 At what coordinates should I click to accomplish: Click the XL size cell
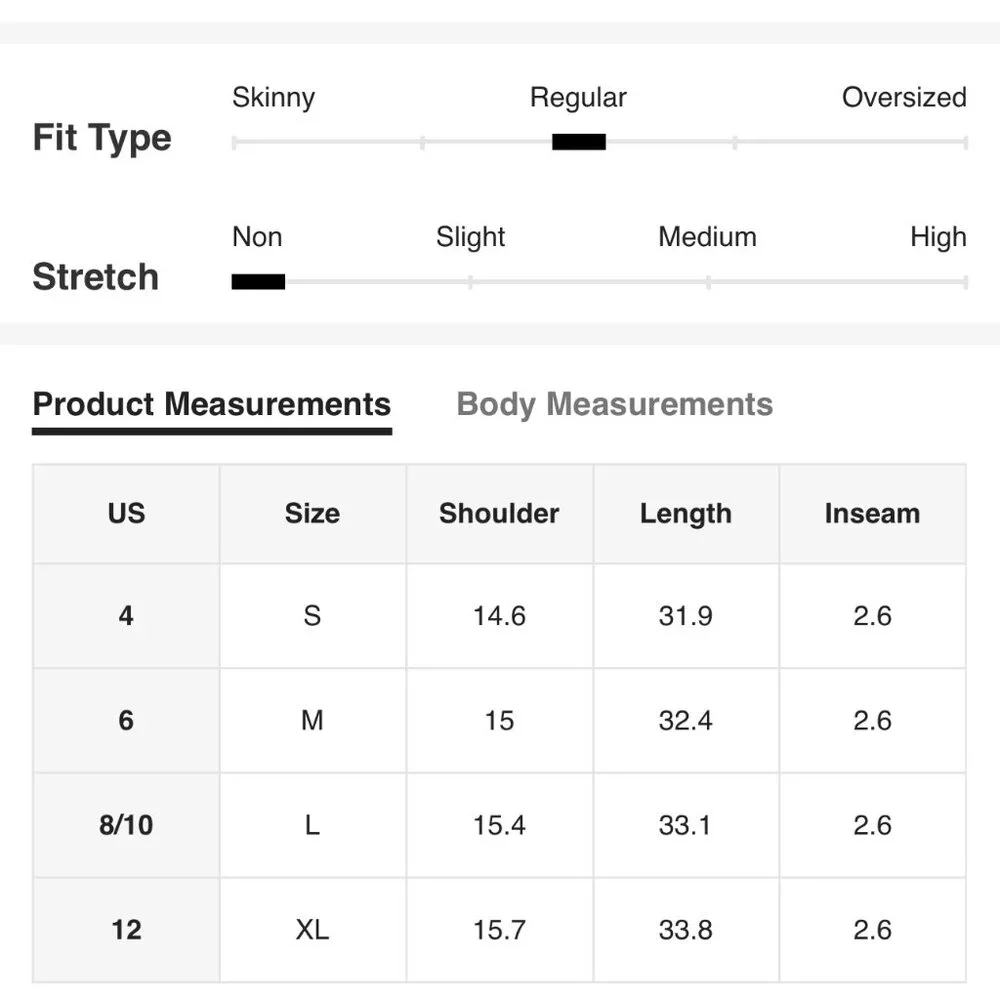(312, 930)
